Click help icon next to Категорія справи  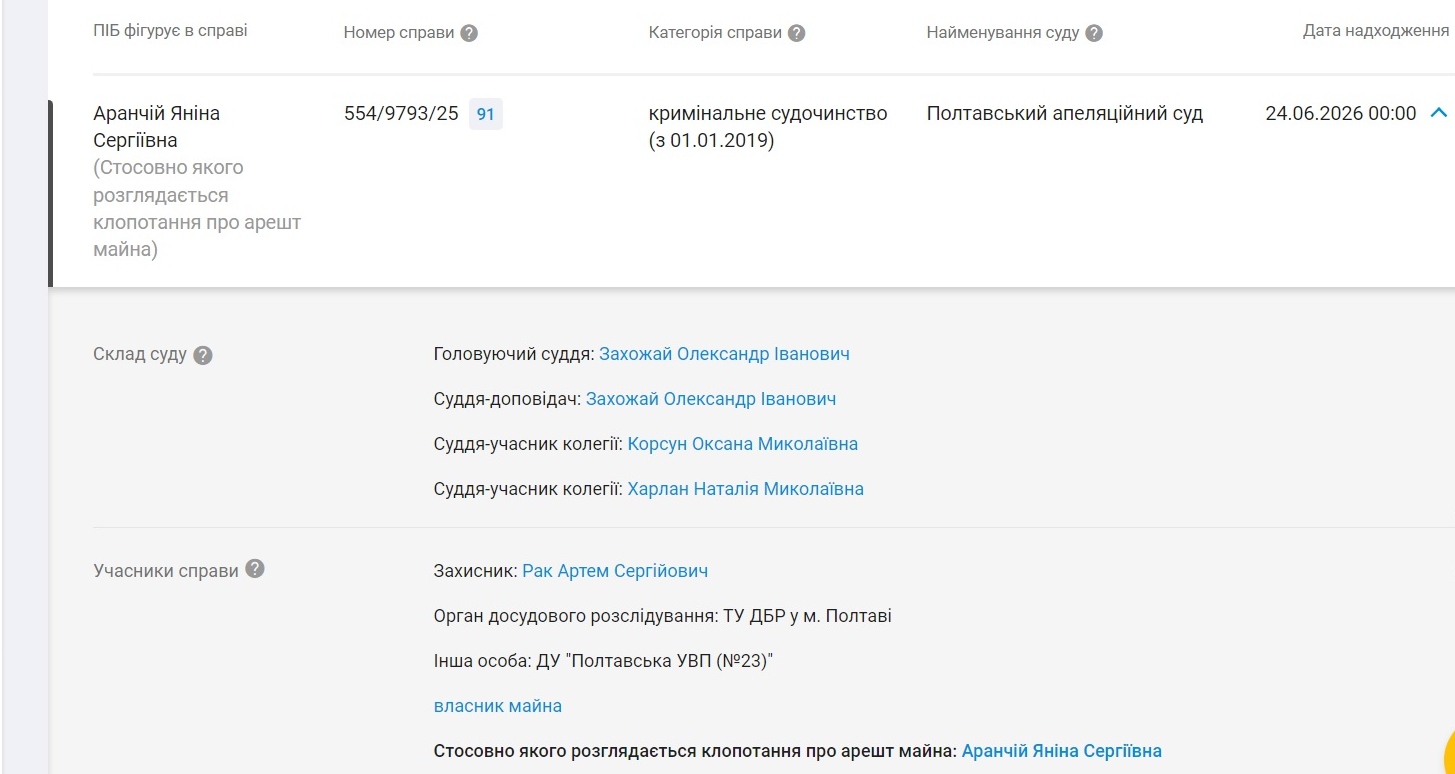796,33
